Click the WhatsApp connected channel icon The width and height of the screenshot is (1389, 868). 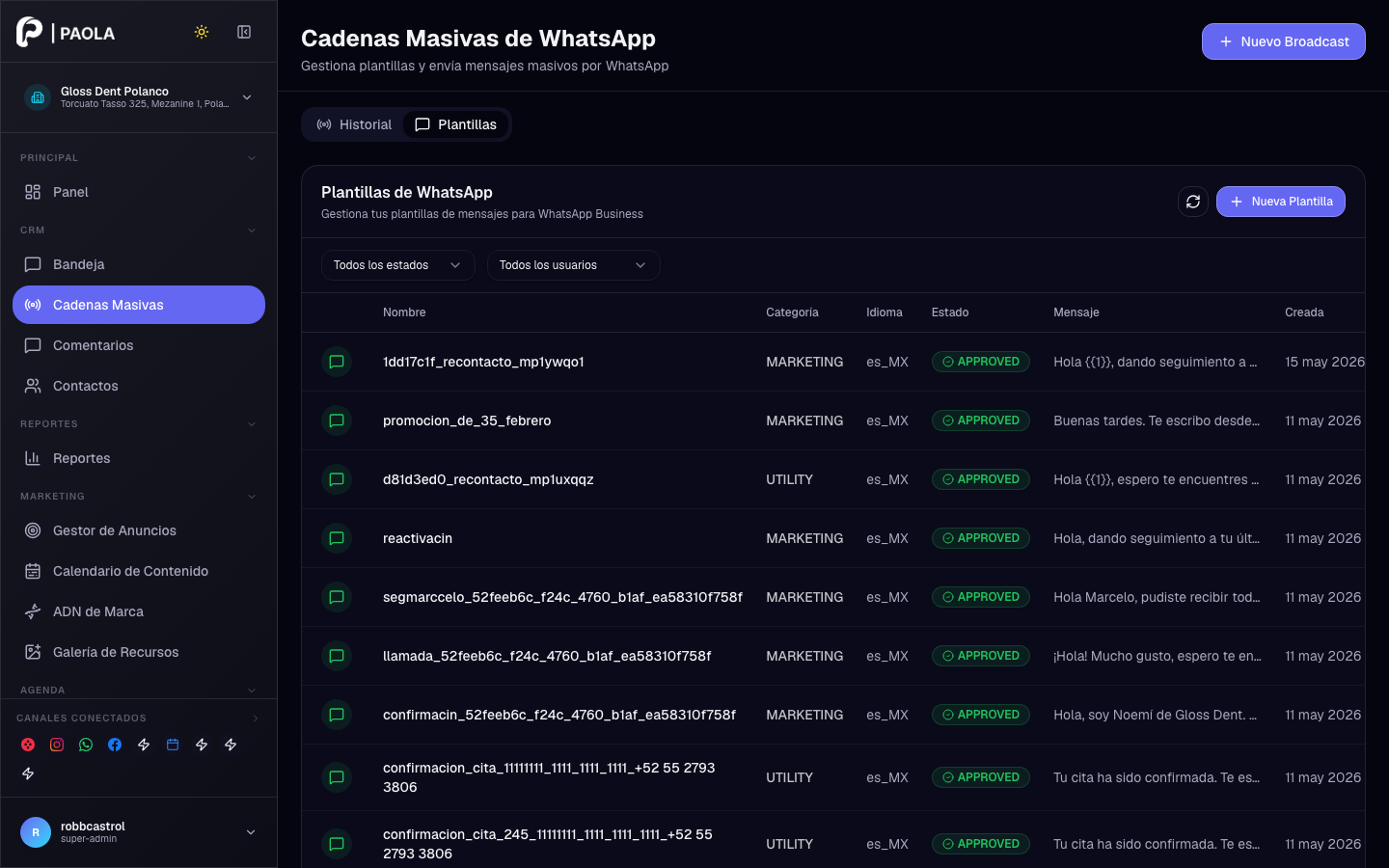86,745
